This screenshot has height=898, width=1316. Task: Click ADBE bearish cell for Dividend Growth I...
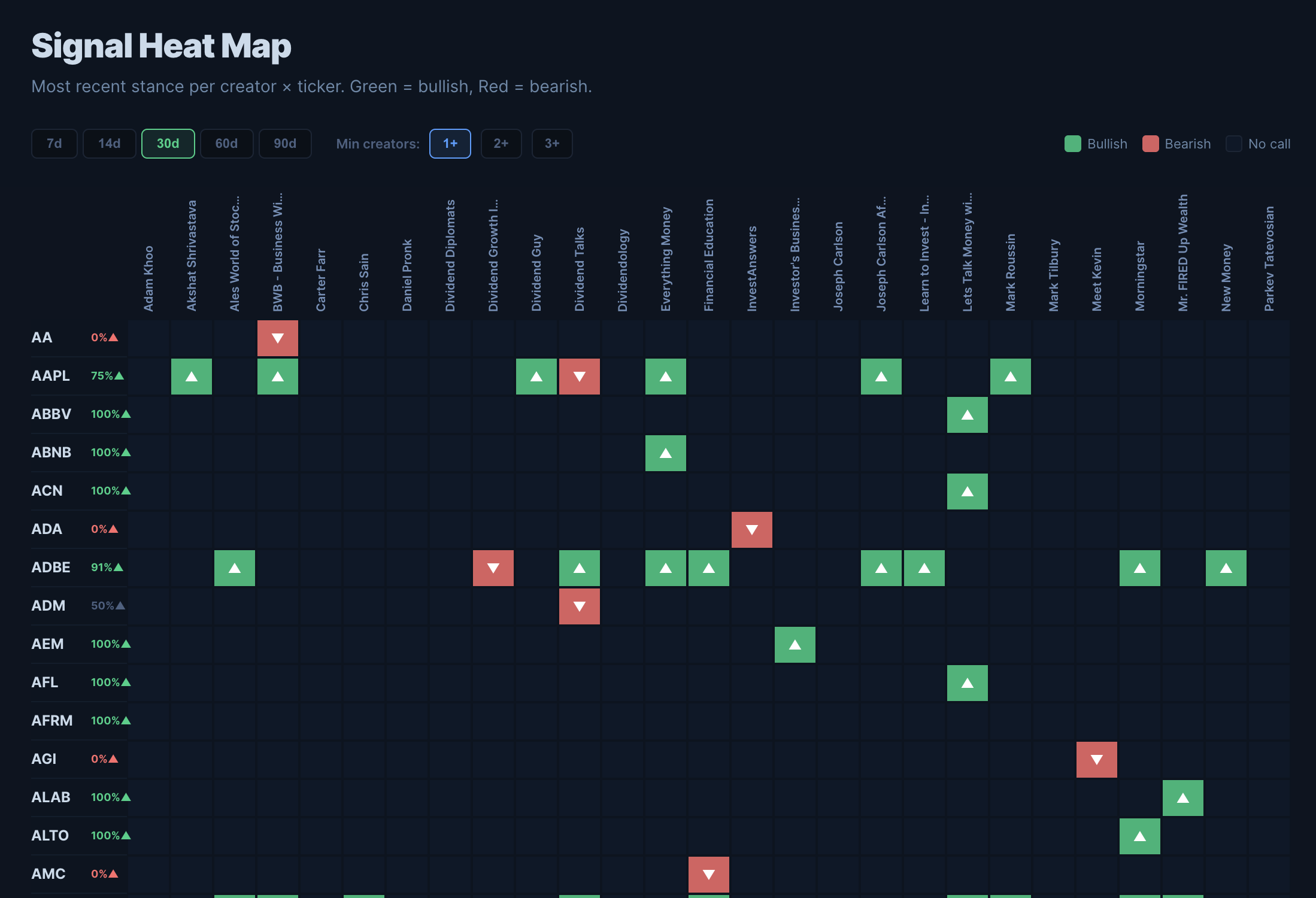pos(493,568)
